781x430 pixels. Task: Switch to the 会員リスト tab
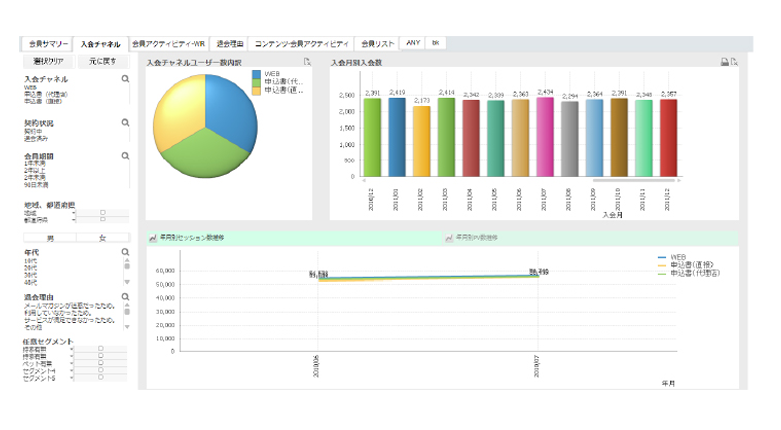pyautogui.click(x=378, y=44)
